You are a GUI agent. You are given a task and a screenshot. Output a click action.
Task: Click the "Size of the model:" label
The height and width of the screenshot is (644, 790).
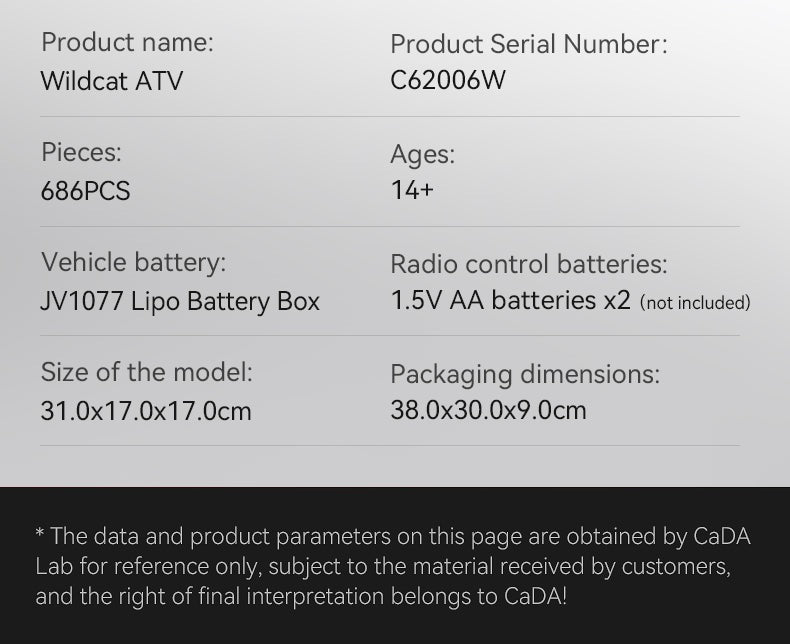[x=147, y=373]
